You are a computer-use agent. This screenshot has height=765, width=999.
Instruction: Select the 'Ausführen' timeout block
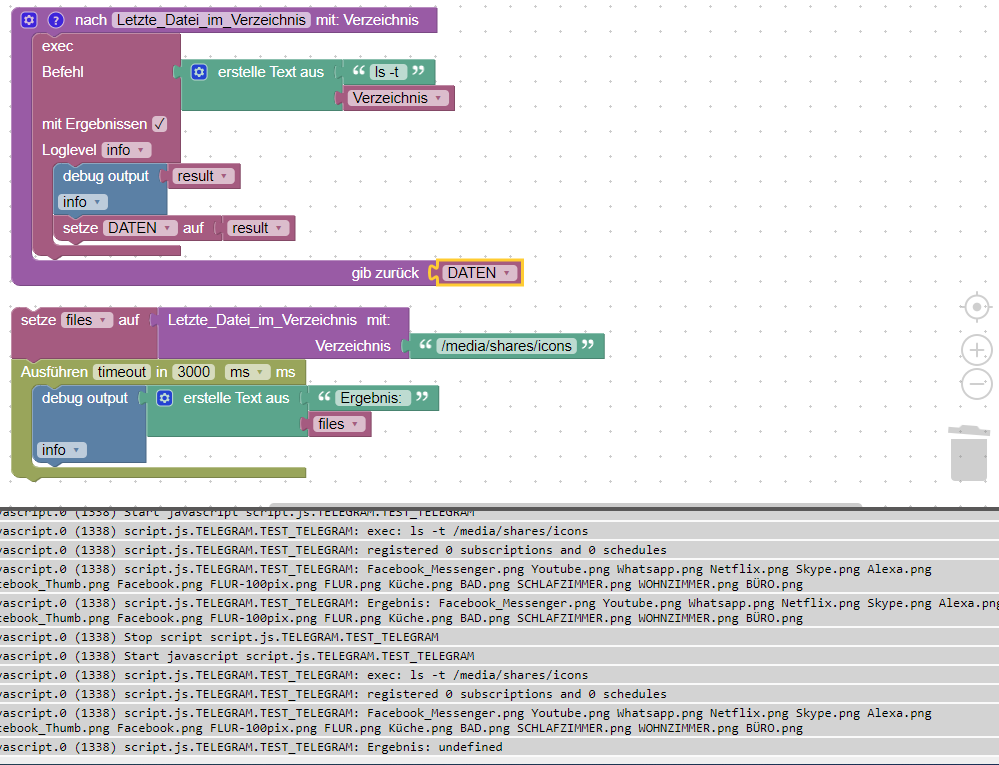pyautogui.click(x=54, y=372)
